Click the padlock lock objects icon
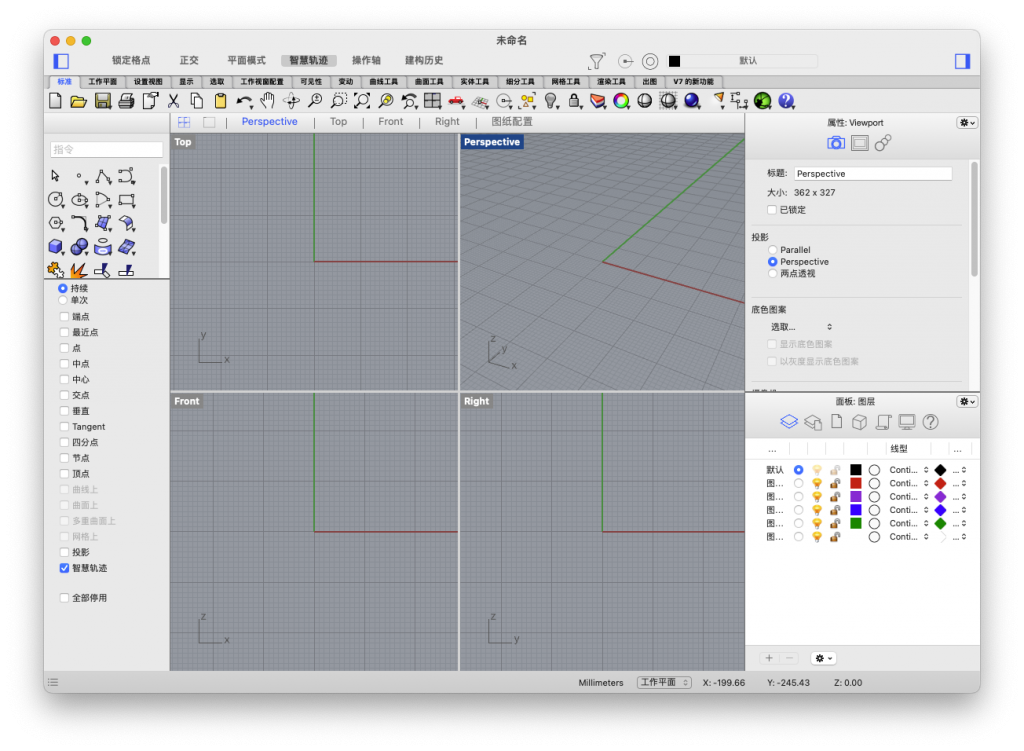 [x=575, y=101]
